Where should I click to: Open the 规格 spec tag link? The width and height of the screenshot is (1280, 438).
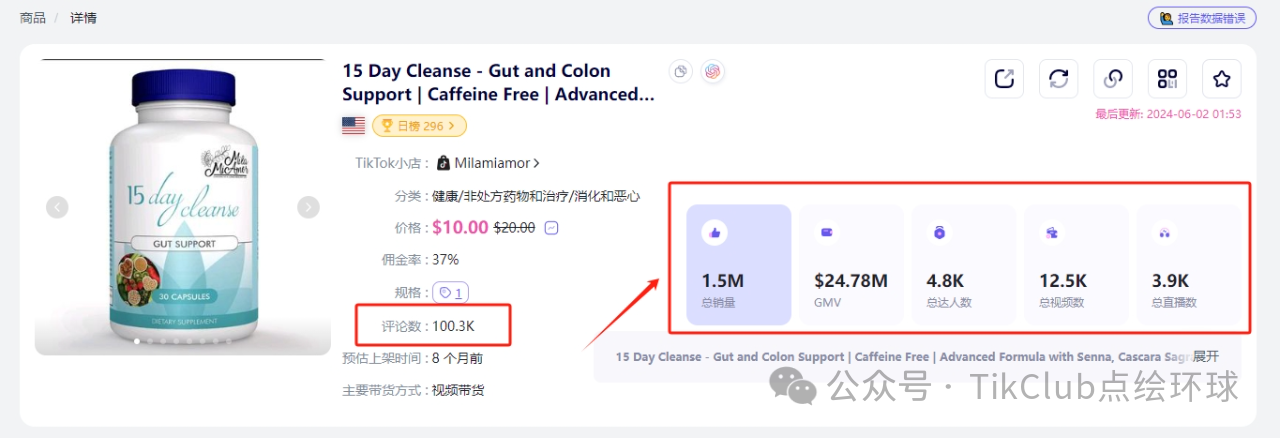[x=451, y=293]
